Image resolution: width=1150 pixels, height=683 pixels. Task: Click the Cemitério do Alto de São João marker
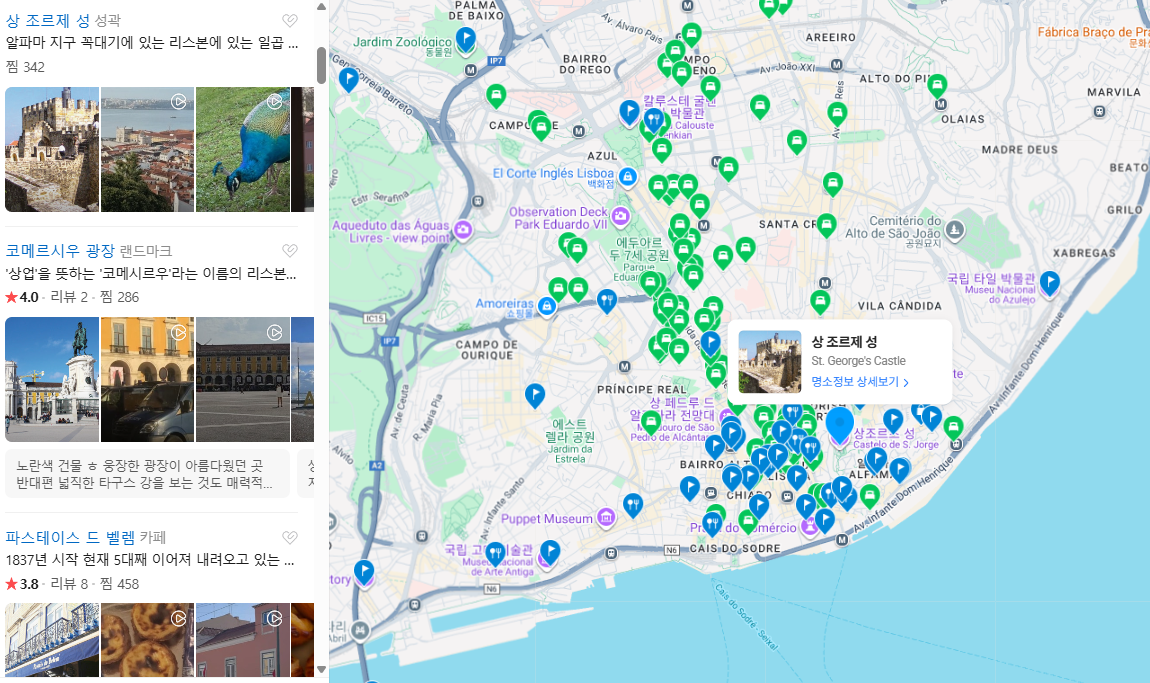[954, 230]
